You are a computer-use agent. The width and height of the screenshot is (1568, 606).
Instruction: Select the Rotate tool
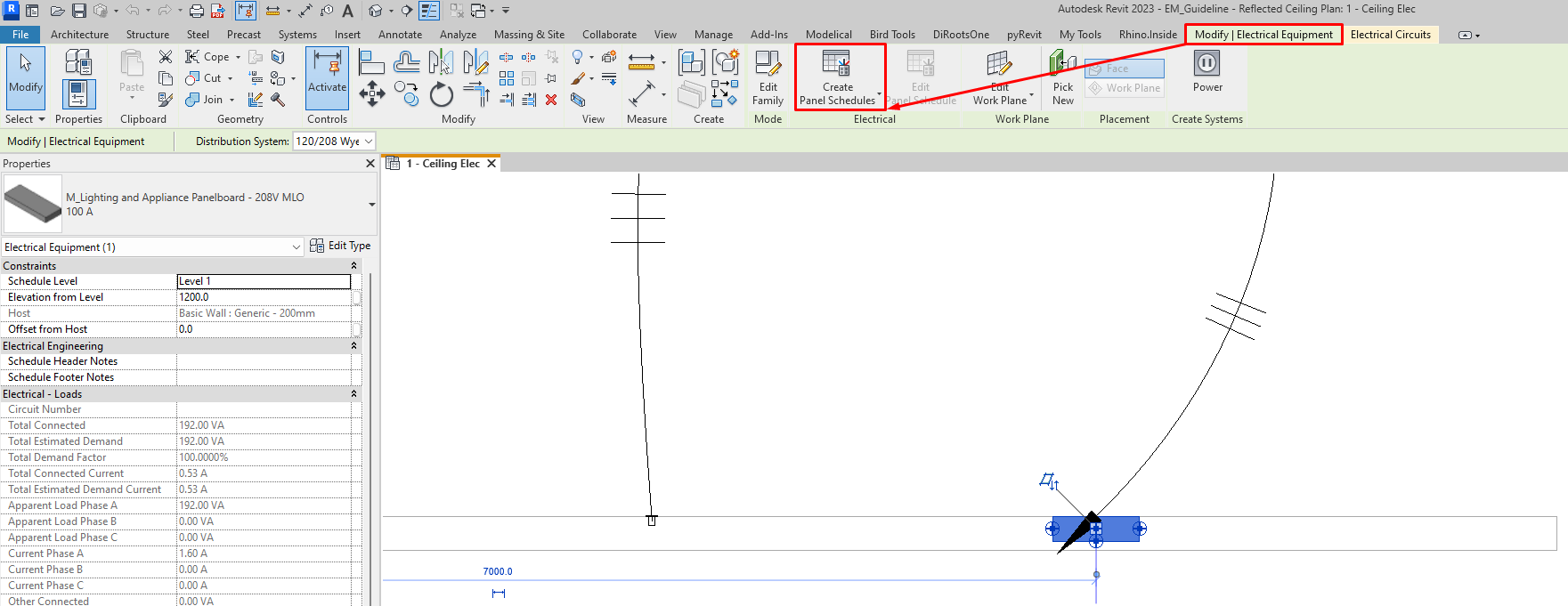coord(441,93)
